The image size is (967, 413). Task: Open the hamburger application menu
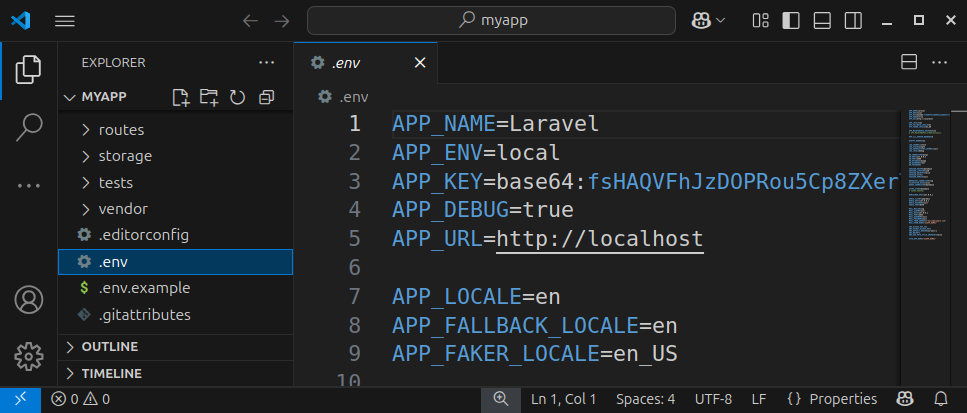(x=65, y=21)
